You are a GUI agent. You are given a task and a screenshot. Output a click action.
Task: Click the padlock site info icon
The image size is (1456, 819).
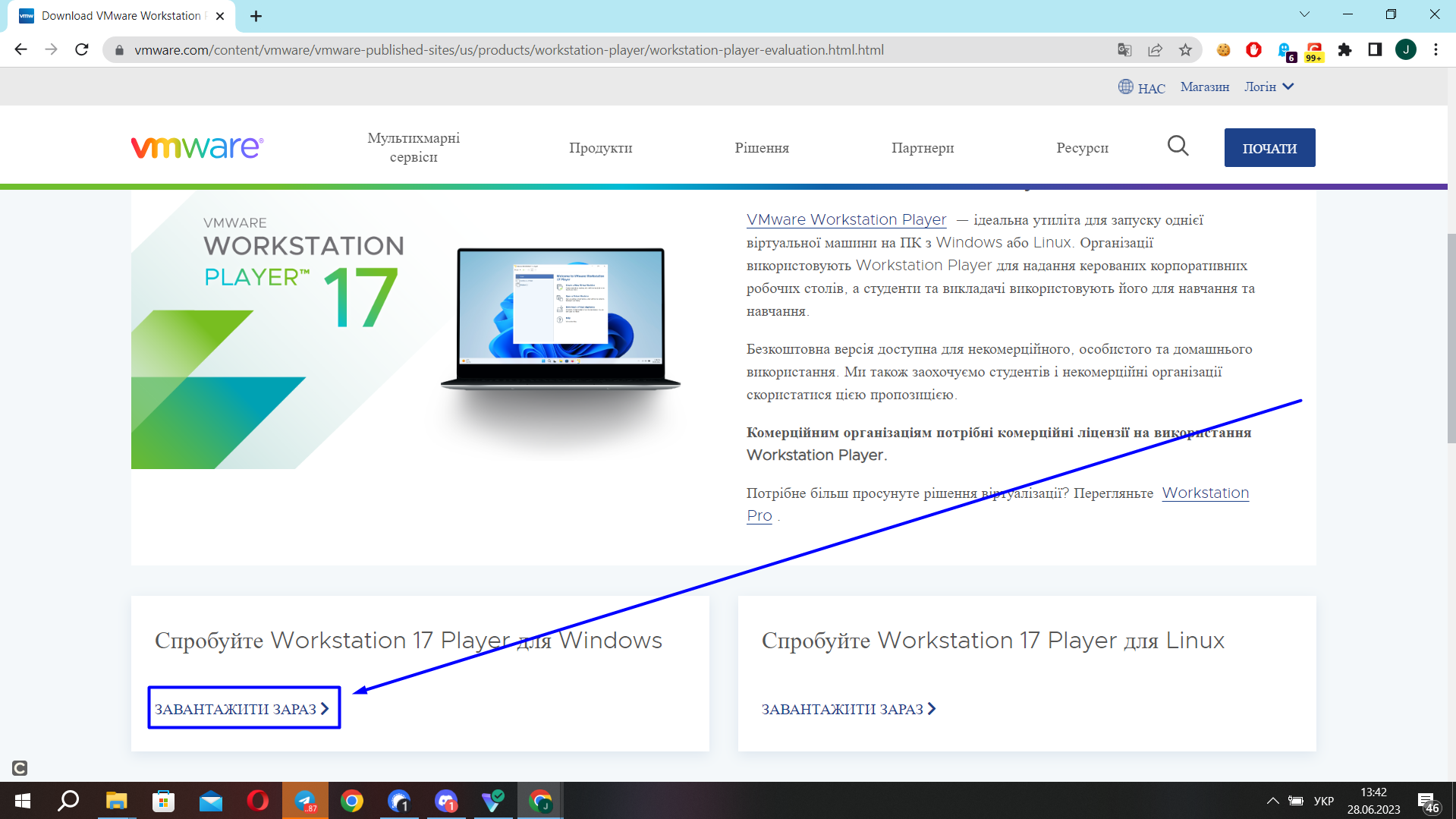coord(119,50)
